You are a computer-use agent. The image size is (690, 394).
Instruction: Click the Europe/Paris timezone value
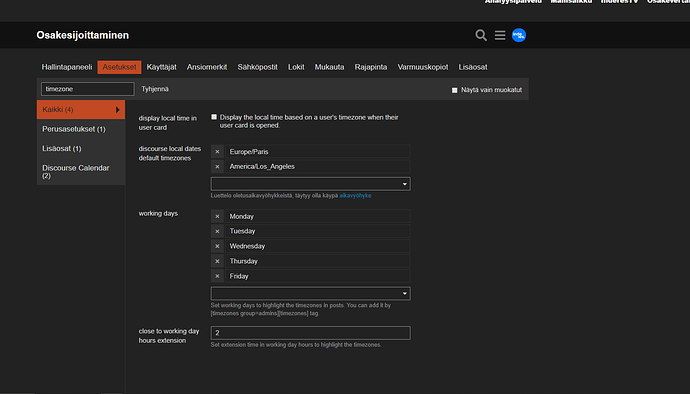pos(318,152)
